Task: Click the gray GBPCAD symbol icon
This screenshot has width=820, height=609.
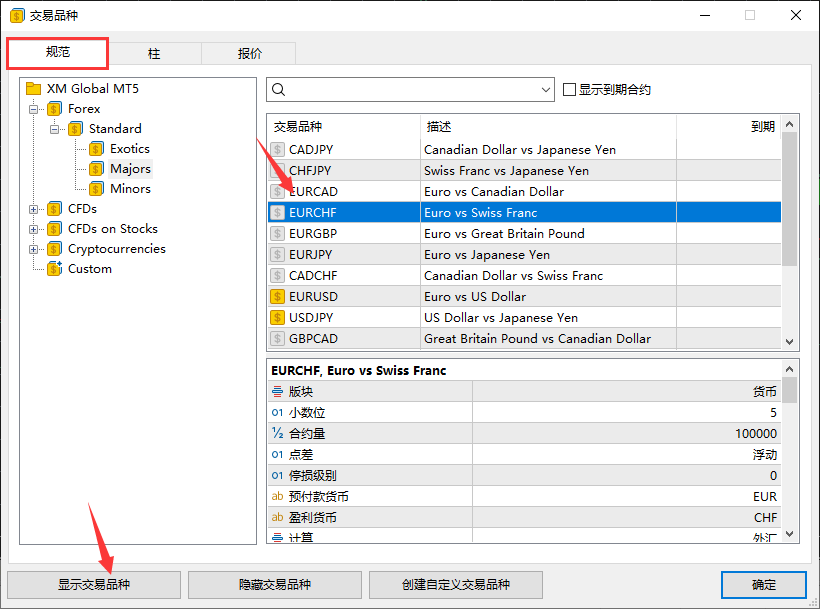Action: tap(278, 338)
